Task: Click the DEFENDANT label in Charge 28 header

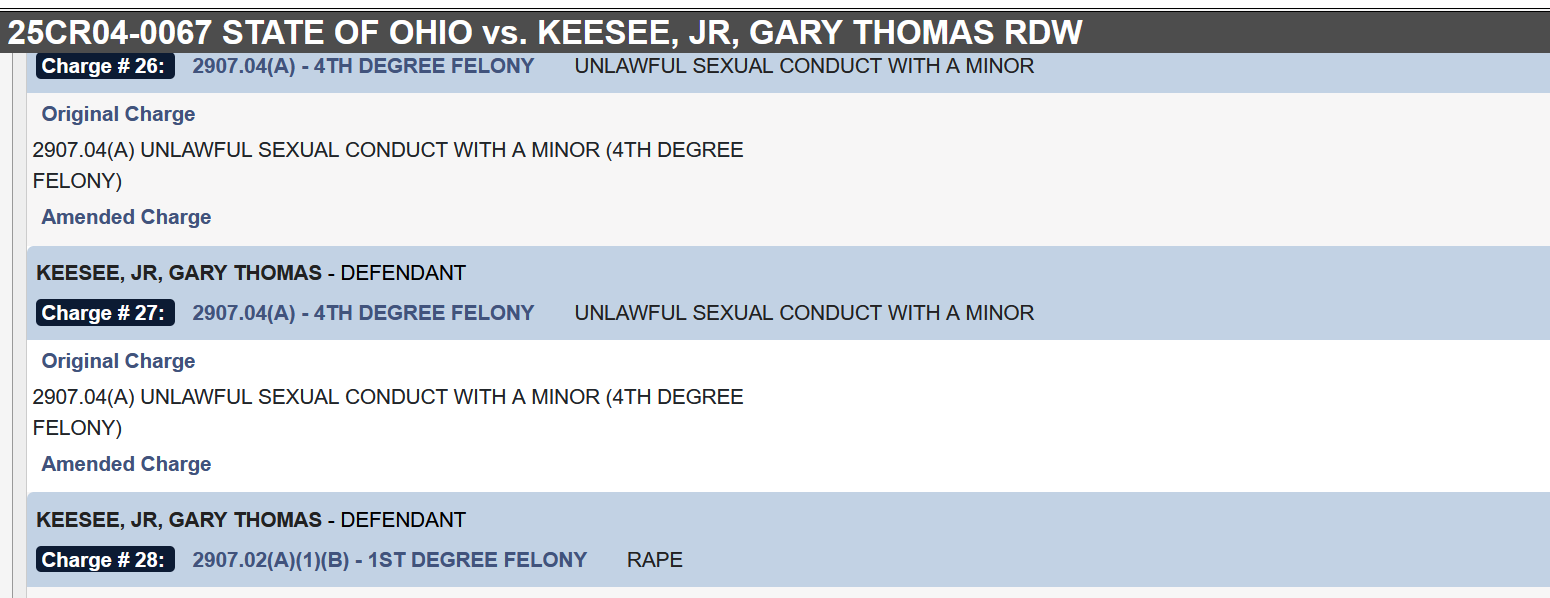Action: click(x=403, y=520)
